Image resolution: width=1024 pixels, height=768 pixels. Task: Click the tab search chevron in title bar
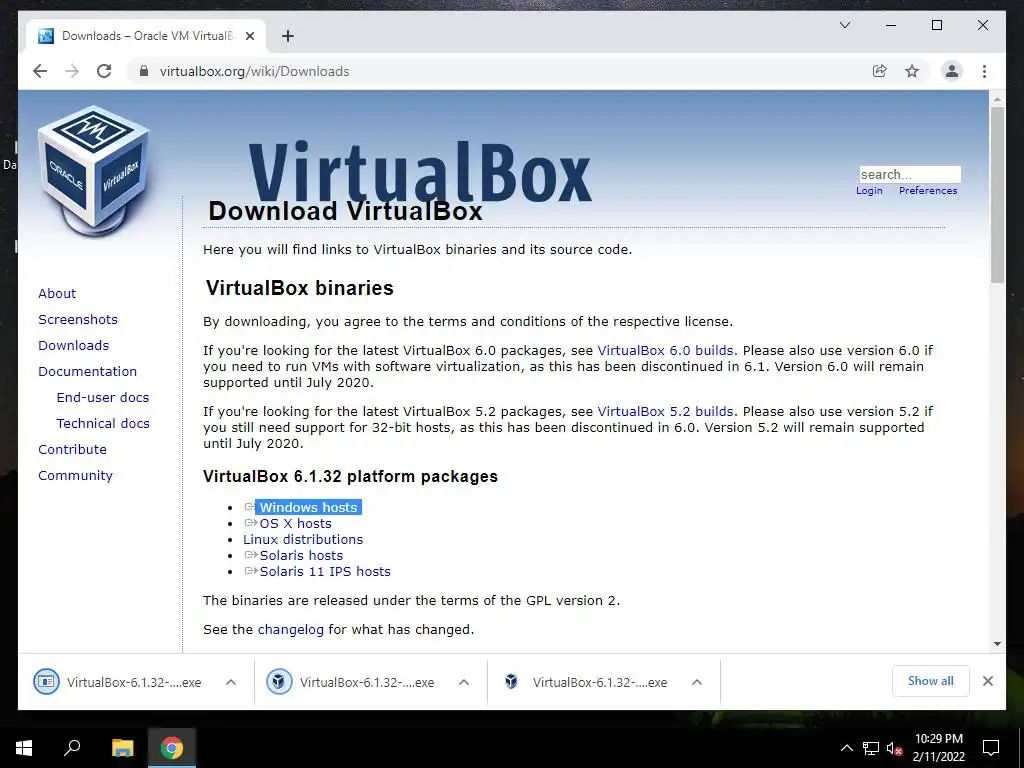click(x=844, y=25)
